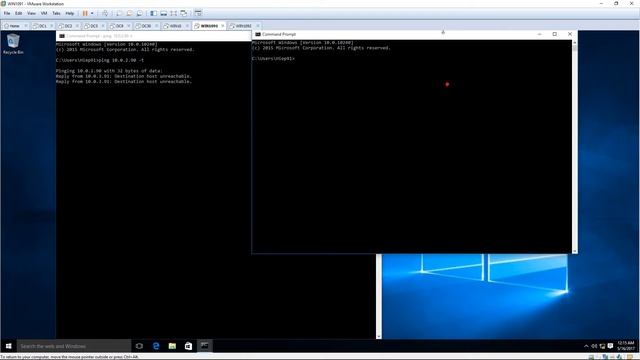The width and height of the screenshot is (640, 360).
Task: Click the C:\Users prompt line in front window
Action: coord(273,59)
